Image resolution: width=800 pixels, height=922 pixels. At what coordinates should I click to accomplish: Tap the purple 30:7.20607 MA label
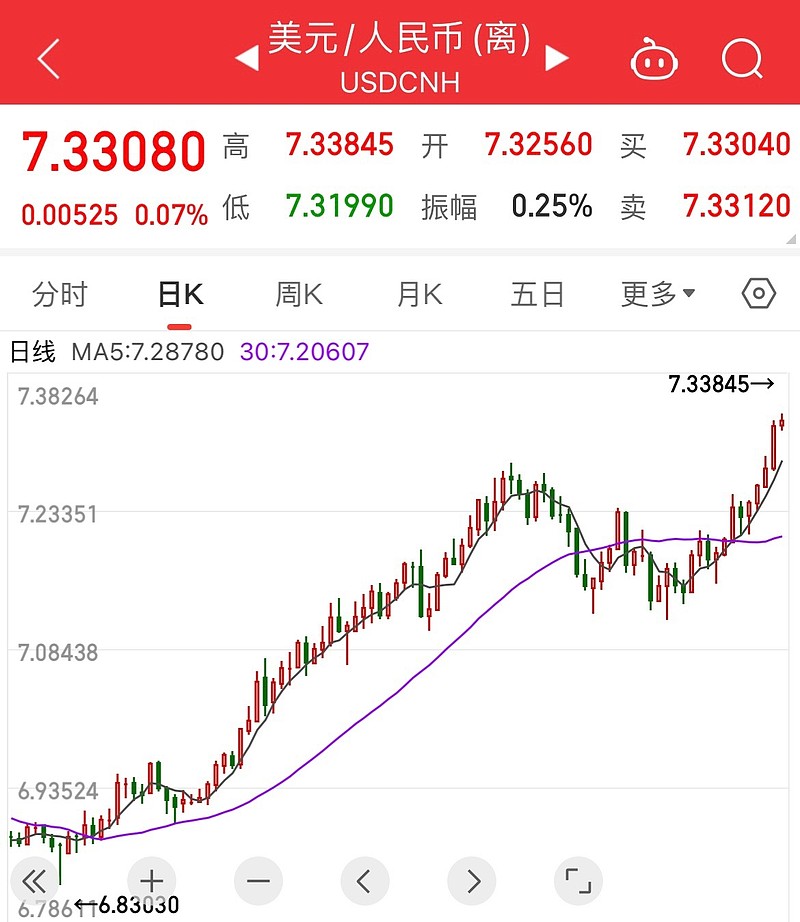tap(304, 352)
